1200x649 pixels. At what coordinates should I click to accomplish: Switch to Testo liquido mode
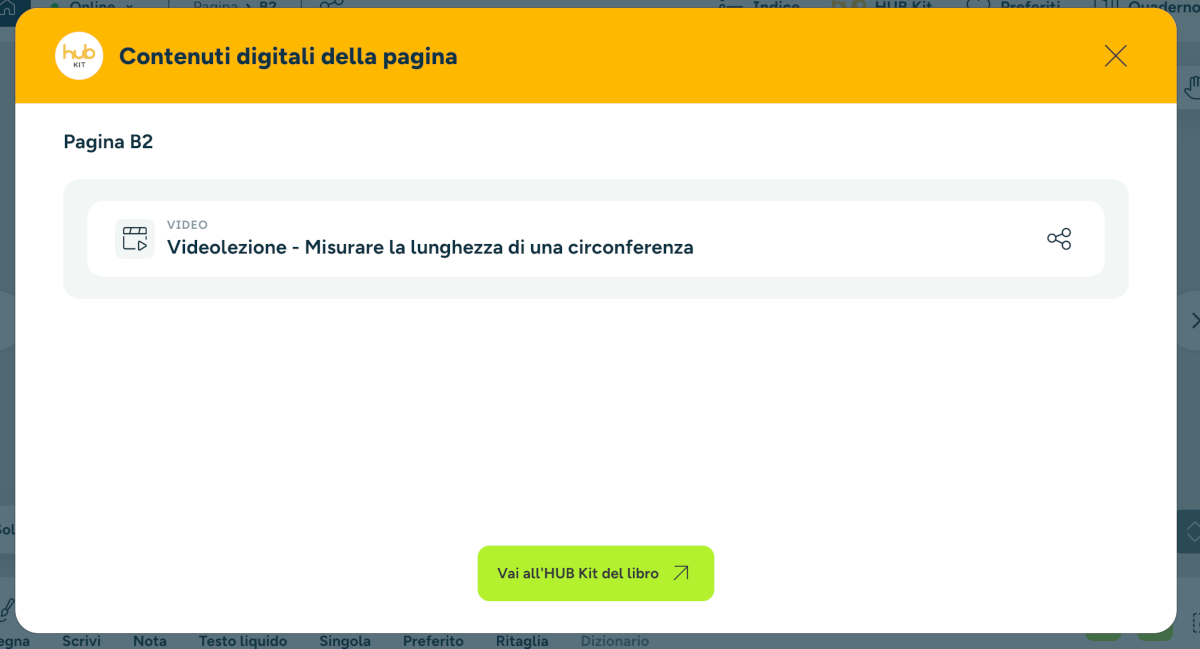[x=243, y=641]
